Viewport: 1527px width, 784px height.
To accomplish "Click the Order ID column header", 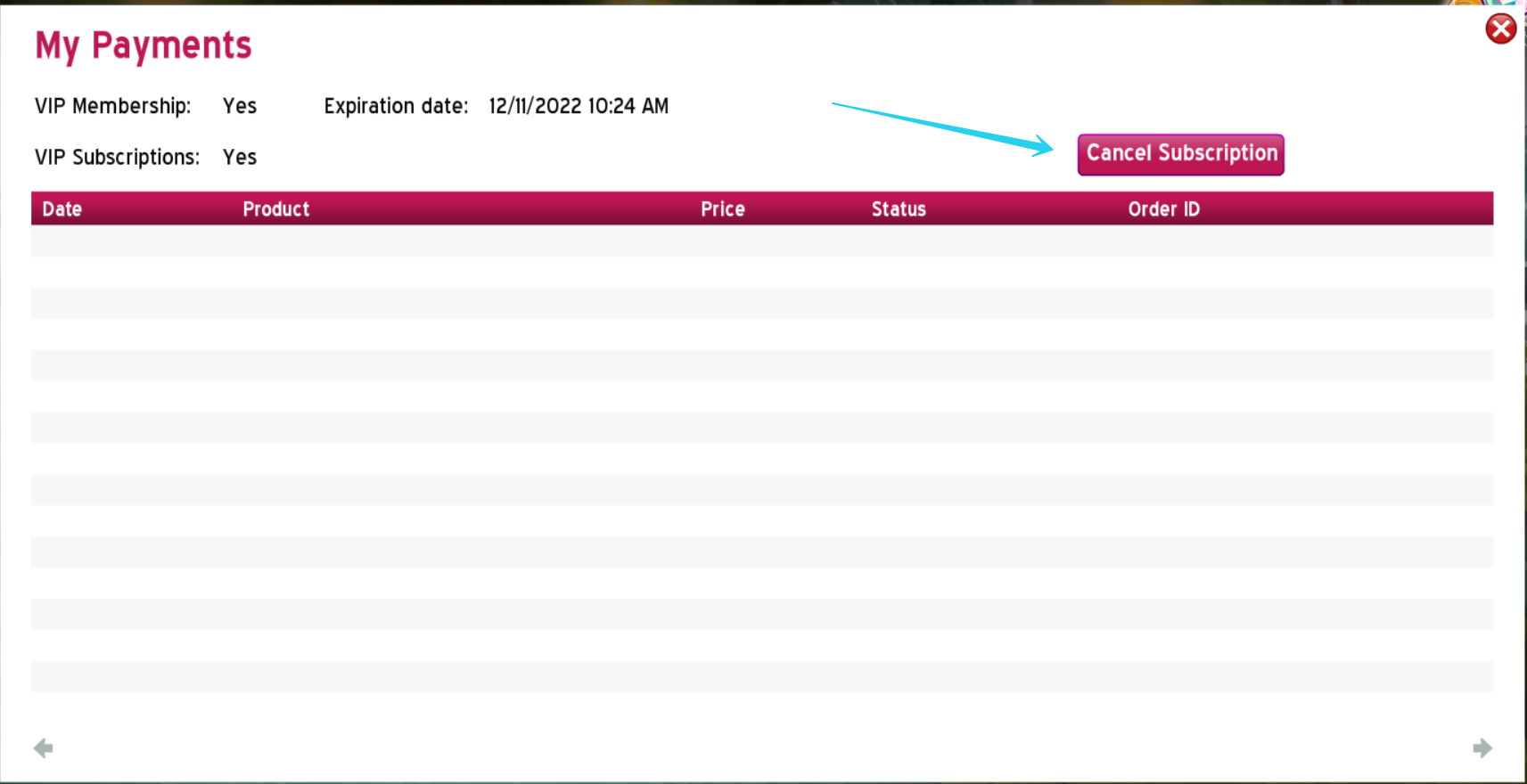I will pyautogui.click(x=1163, y=209).
